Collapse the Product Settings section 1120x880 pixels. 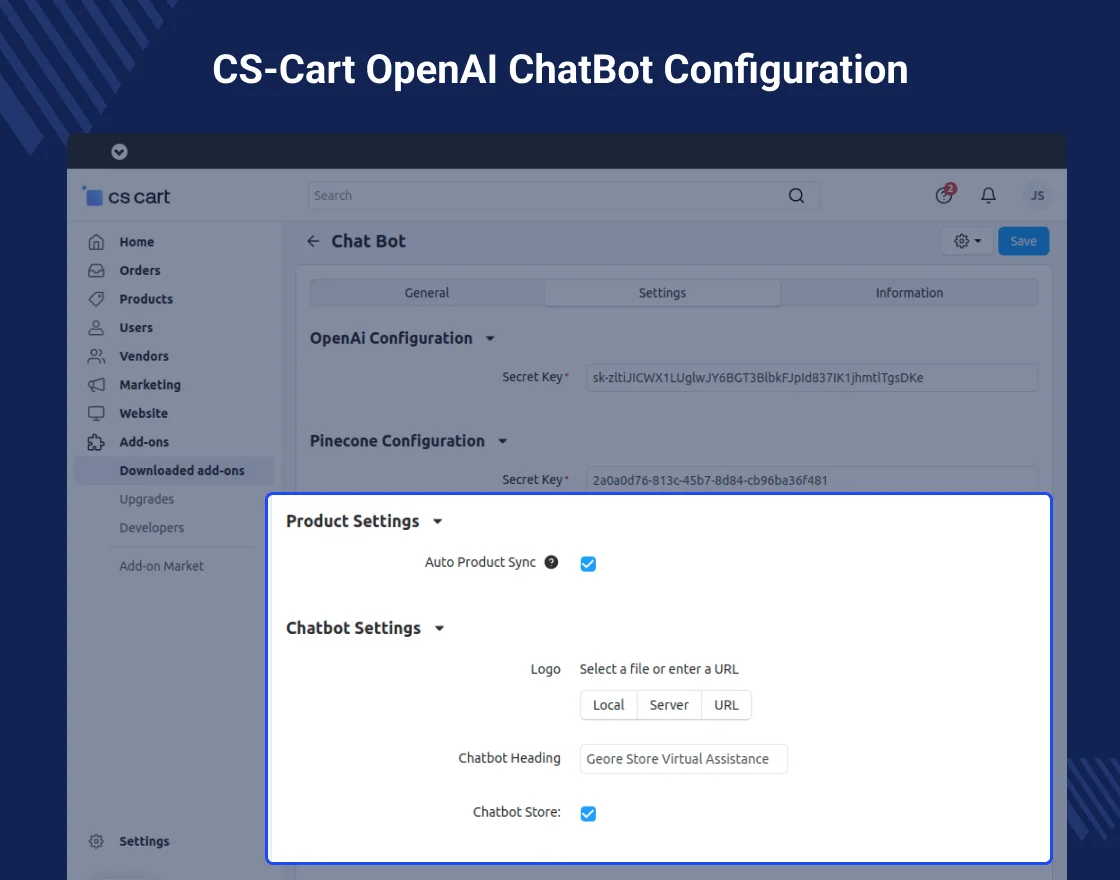[437, 522]
